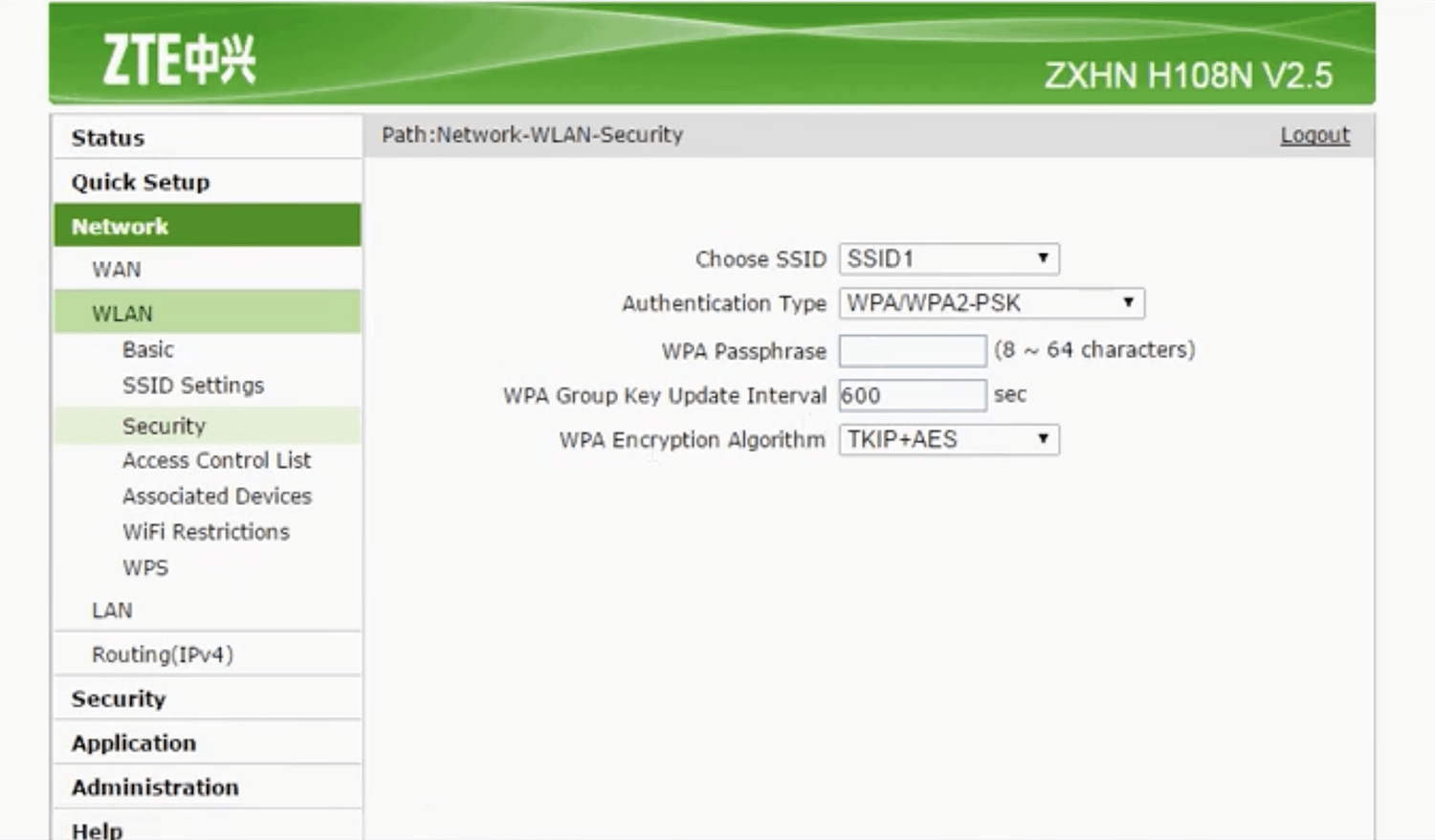Image resolution: width=1435 pixels, height=840 pixels.
Task: Click the Logout link
Action: click(1314, 136)
